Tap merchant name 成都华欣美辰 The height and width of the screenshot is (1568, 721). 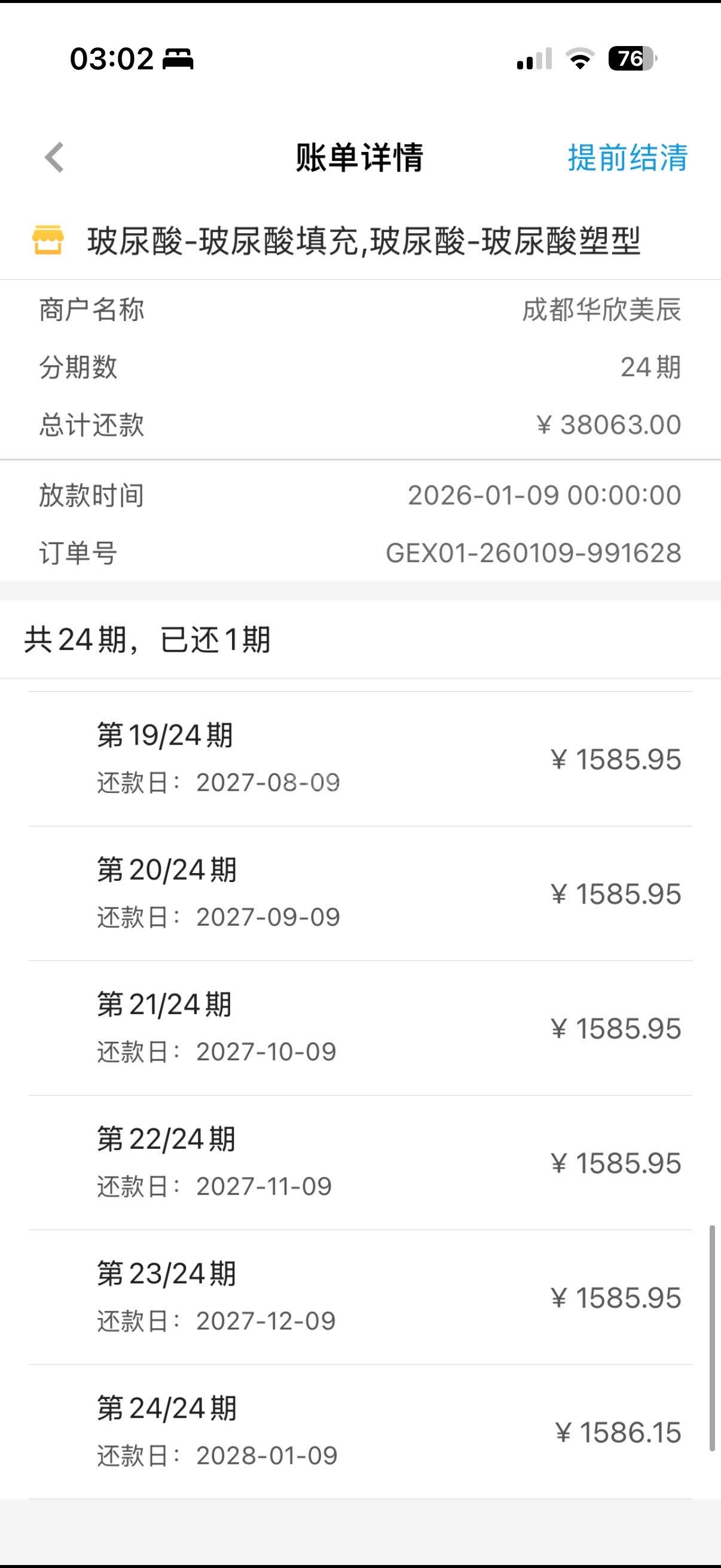point(601,310)
